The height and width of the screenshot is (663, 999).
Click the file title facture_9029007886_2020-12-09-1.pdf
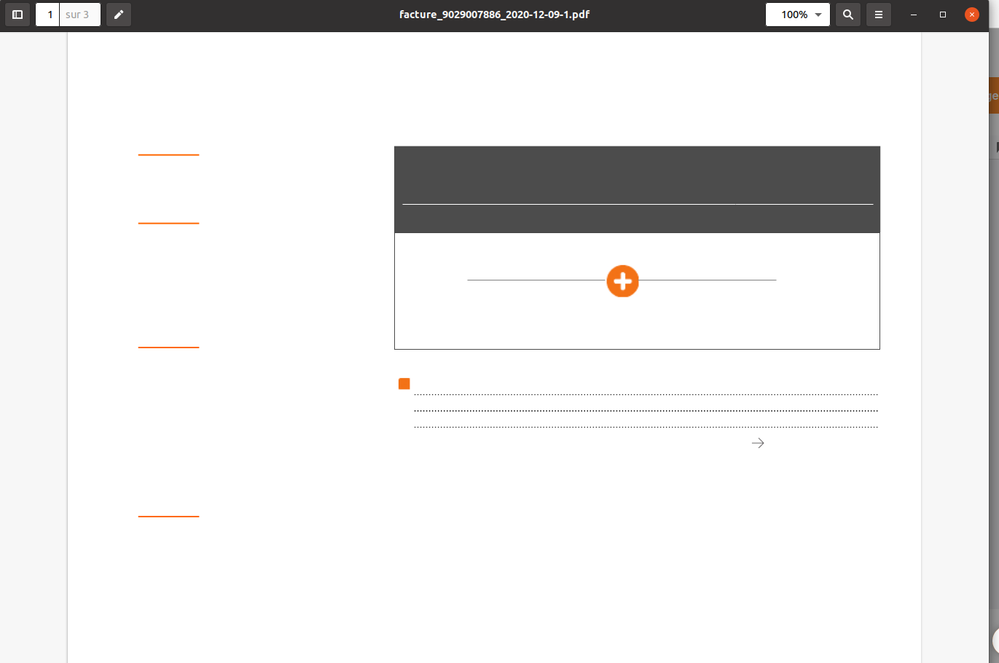coord(494,15)
